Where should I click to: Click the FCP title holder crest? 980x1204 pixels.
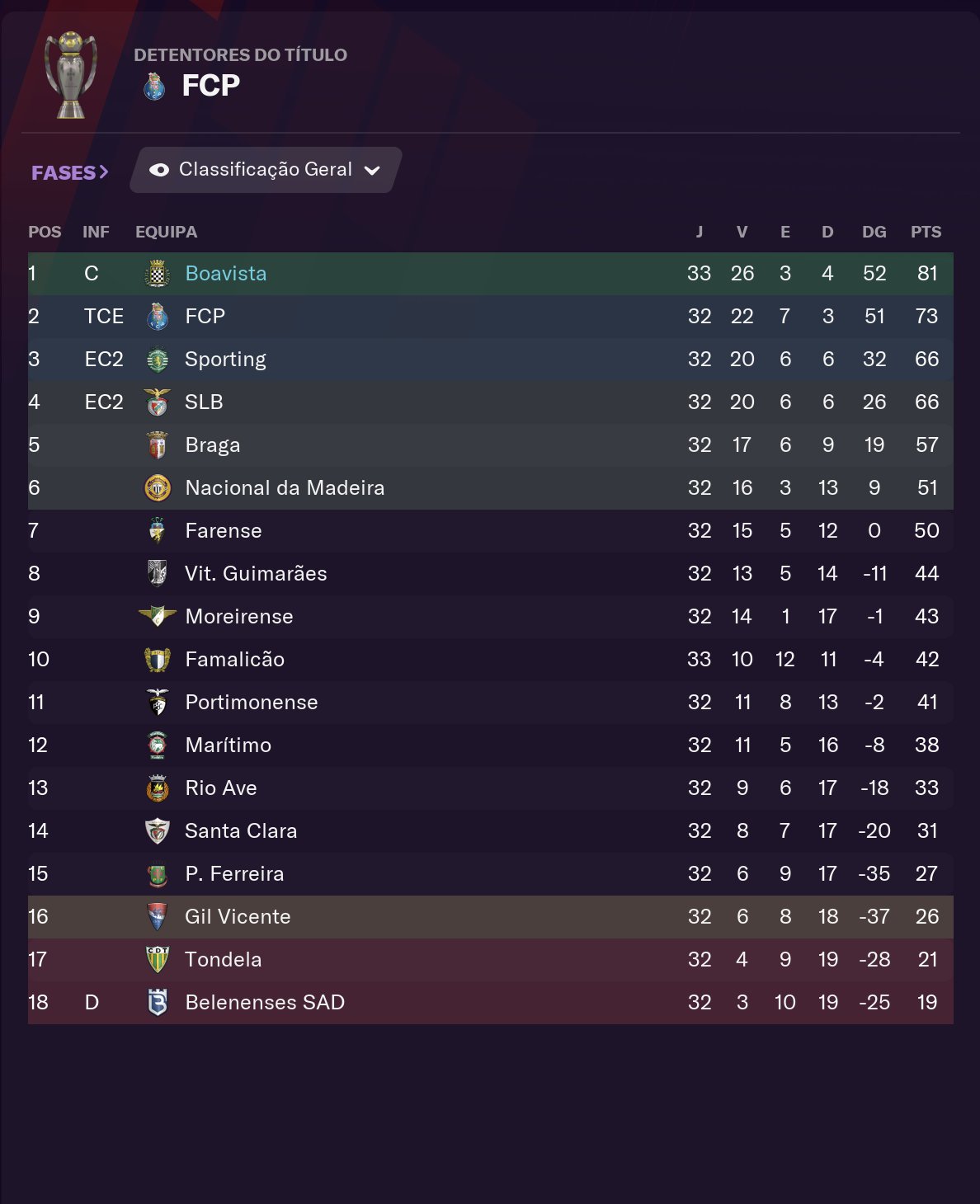click(154, 86)
